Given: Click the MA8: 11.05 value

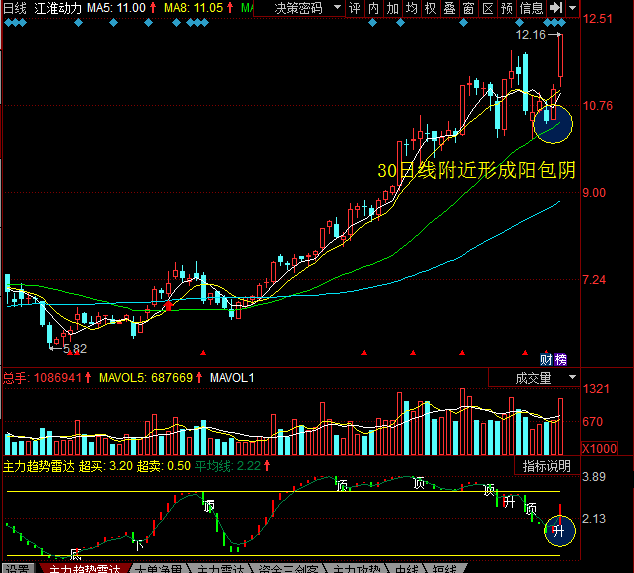Looking at the screenshot, I should point(193,8).
